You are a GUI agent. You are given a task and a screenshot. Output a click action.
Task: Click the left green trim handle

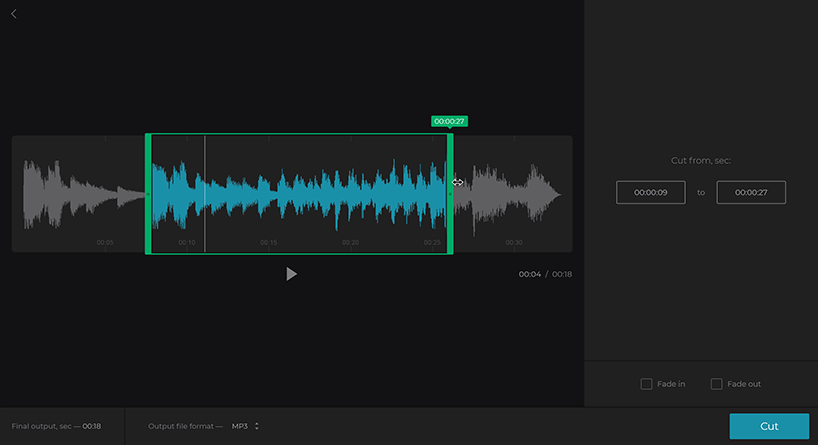point(148,194)
